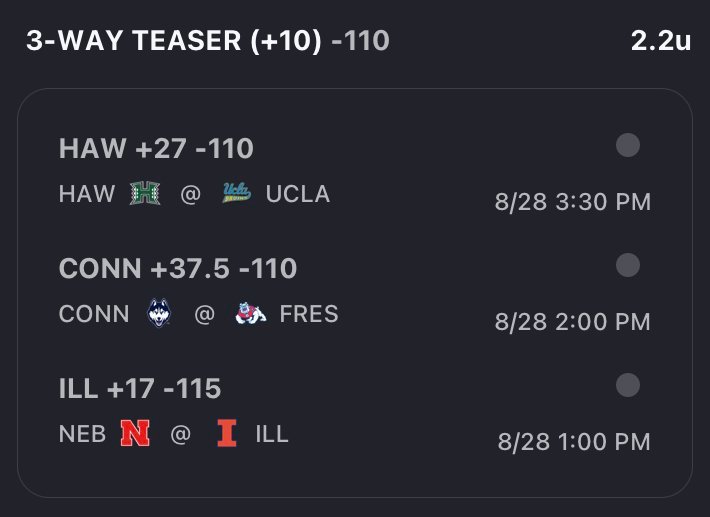This screenshot has width=710, height=517.
Task: Click the UCLA team abbreviation
Action: [x=297, y=194]
